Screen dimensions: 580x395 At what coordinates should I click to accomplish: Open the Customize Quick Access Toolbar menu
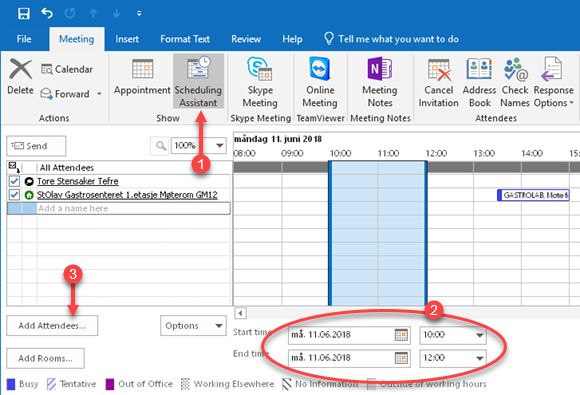(x=139, y=14)
